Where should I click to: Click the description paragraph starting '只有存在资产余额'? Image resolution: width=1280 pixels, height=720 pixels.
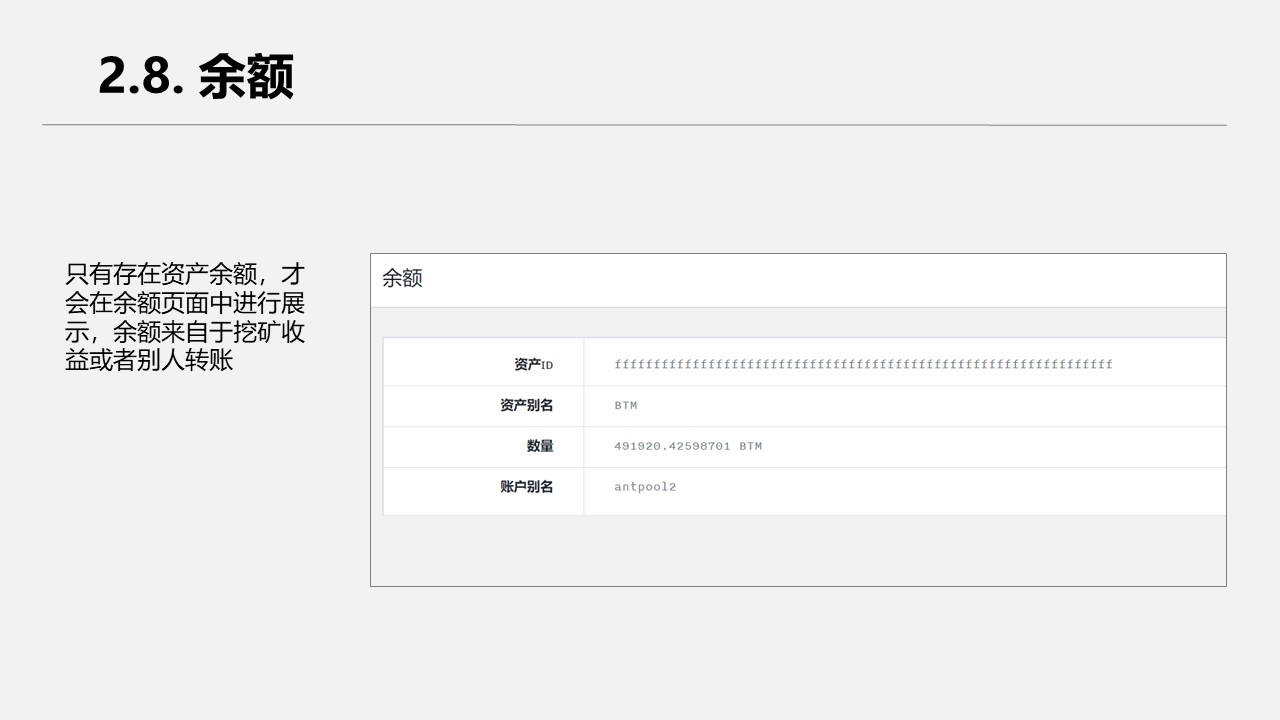pos(185,317)
